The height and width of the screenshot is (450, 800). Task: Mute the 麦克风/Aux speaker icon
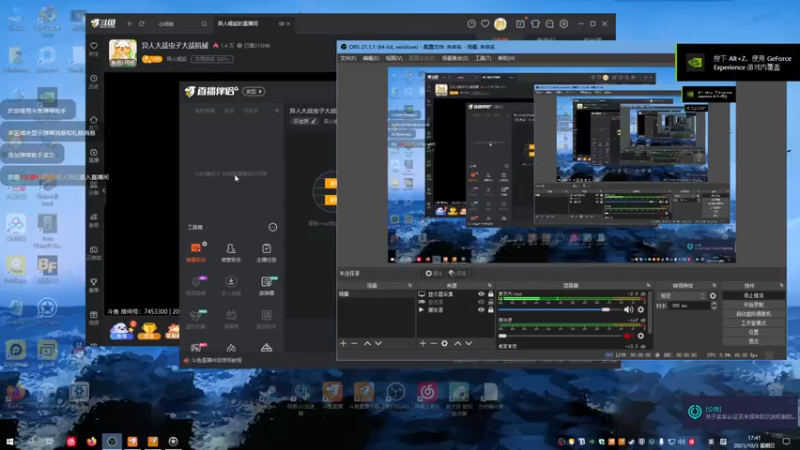629,309
